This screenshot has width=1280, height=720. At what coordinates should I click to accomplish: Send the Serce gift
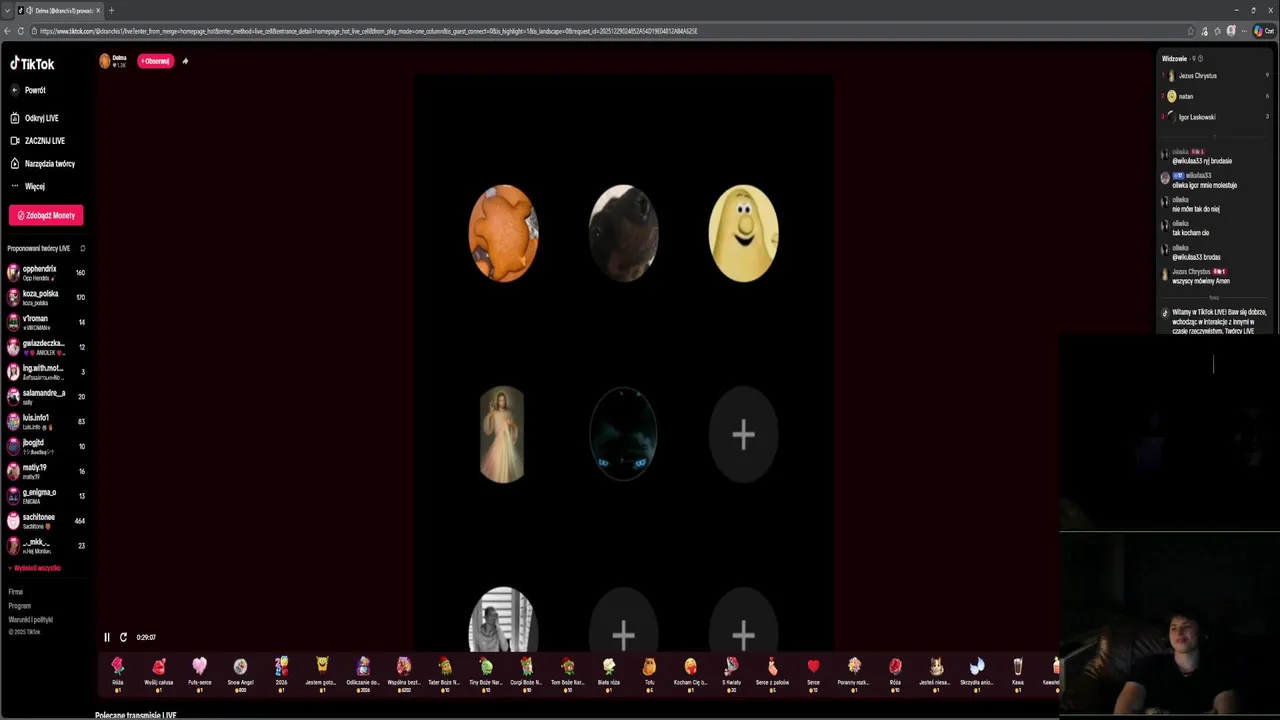813,673
